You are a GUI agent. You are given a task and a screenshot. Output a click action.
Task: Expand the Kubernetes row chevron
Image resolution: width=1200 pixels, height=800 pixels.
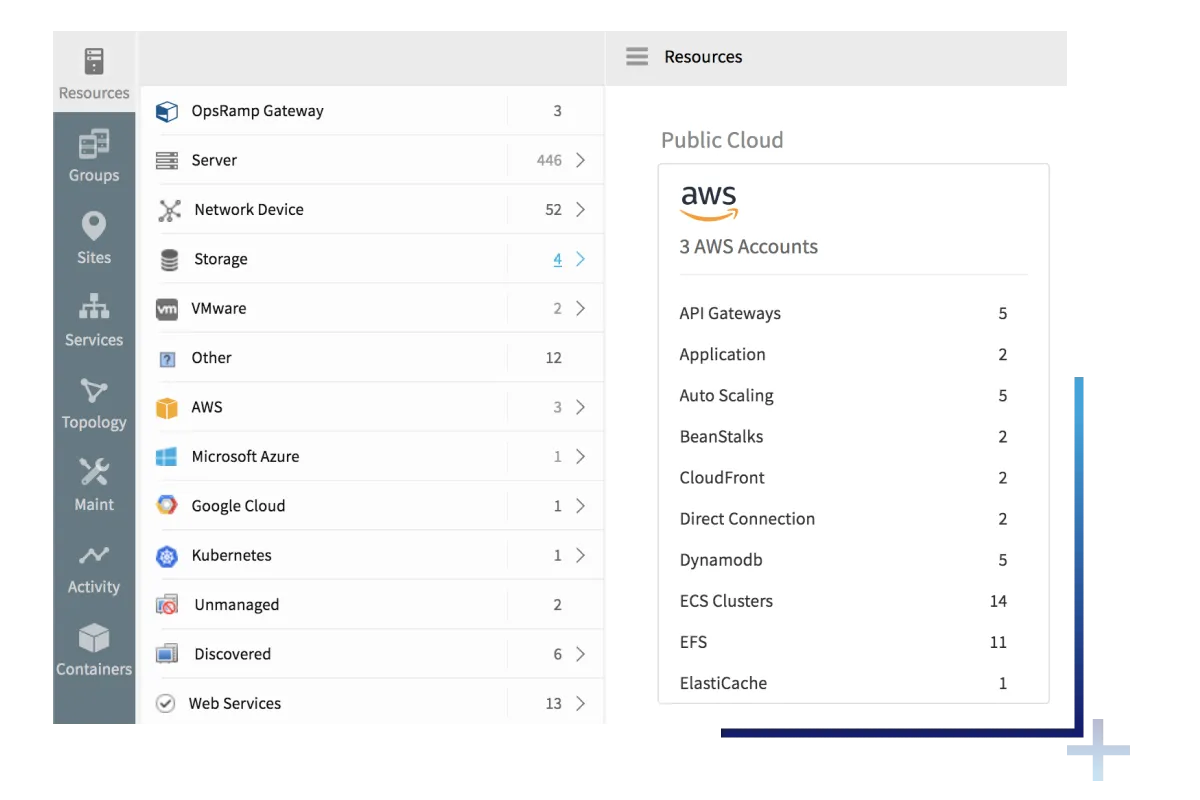[x=581, y=556]
